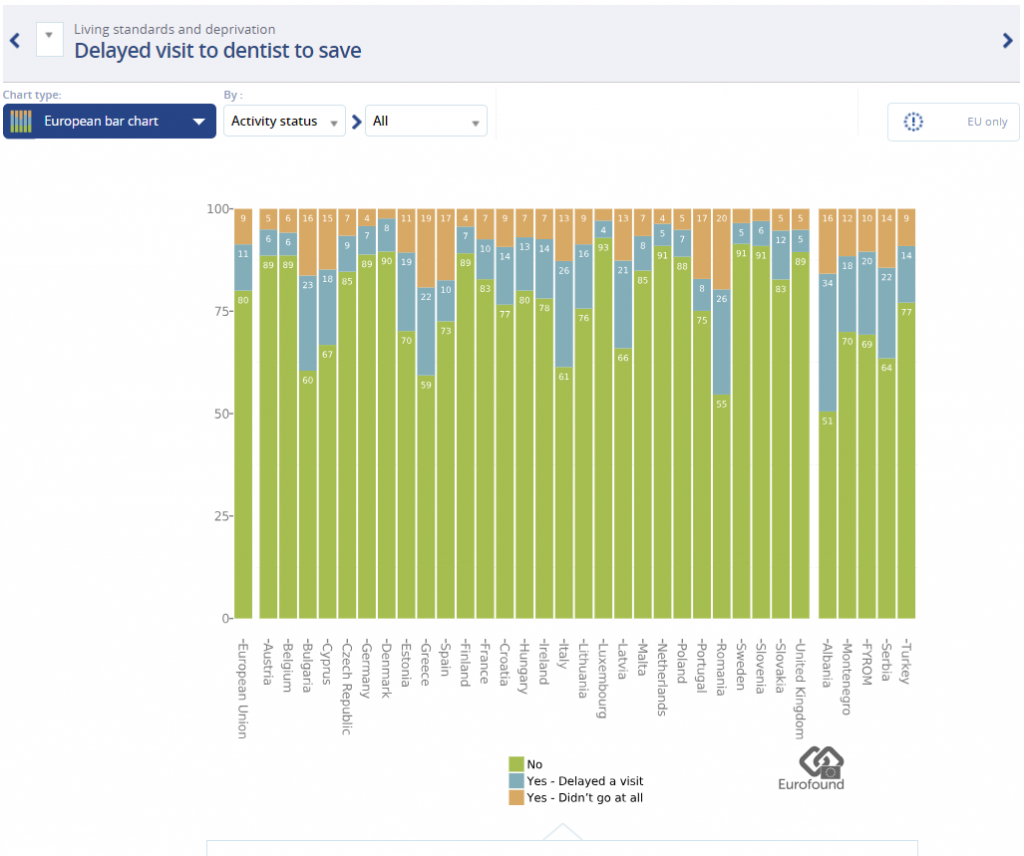Click the EU stars circle icon

pos(913,122)
